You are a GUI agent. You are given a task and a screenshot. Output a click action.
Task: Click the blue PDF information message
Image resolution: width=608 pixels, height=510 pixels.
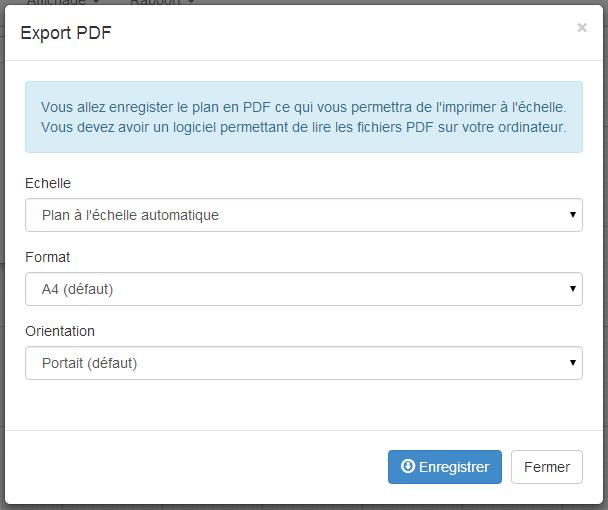(303, 117)
